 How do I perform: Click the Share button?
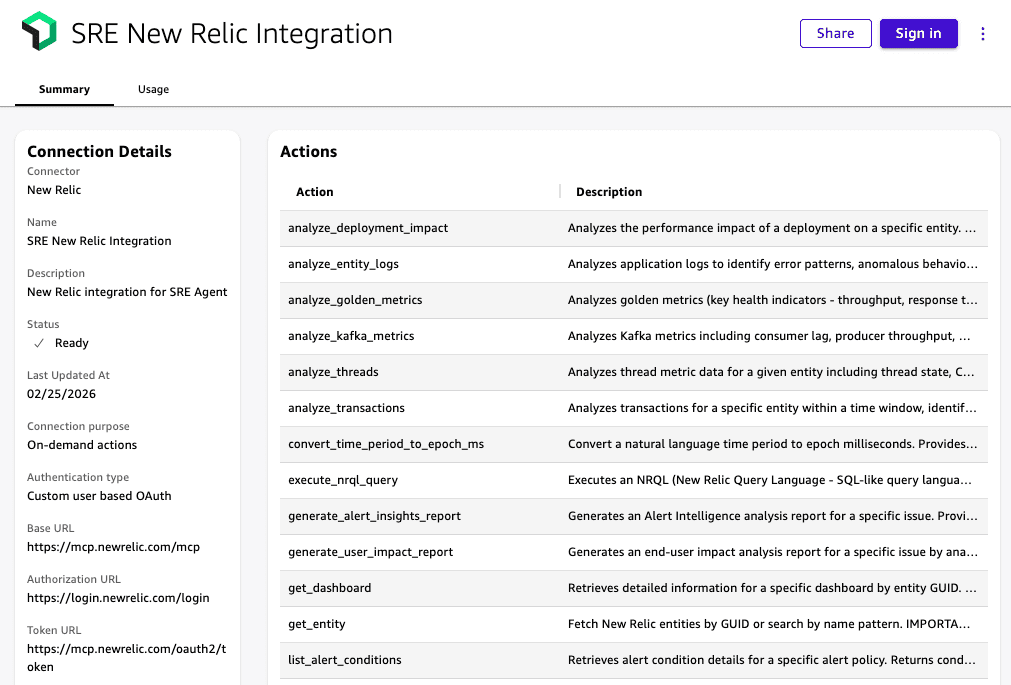pos(836,34)
